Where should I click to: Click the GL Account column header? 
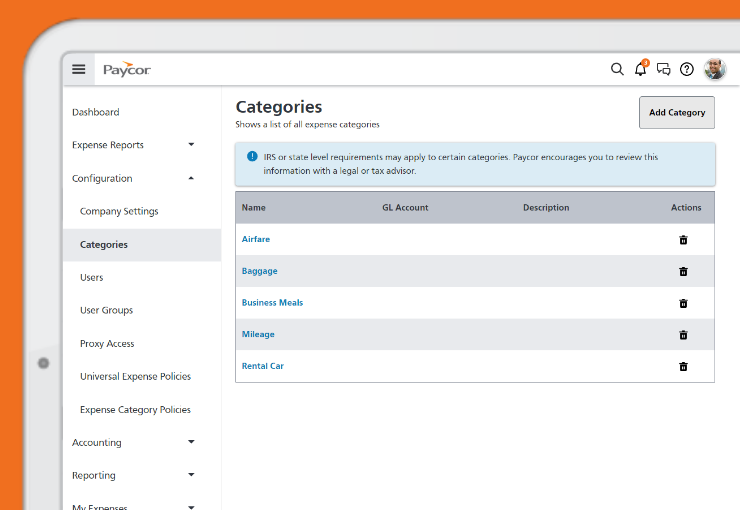405,208
